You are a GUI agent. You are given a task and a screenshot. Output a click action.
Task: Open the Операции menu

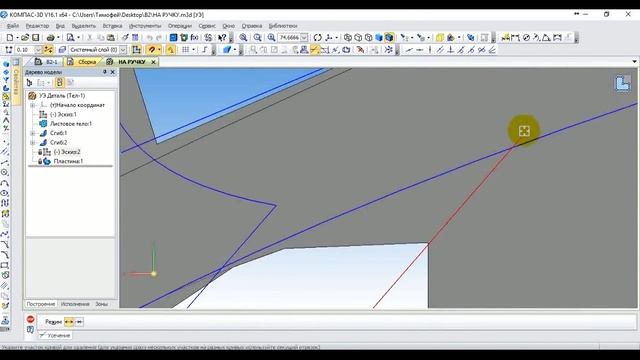[180, 26]
